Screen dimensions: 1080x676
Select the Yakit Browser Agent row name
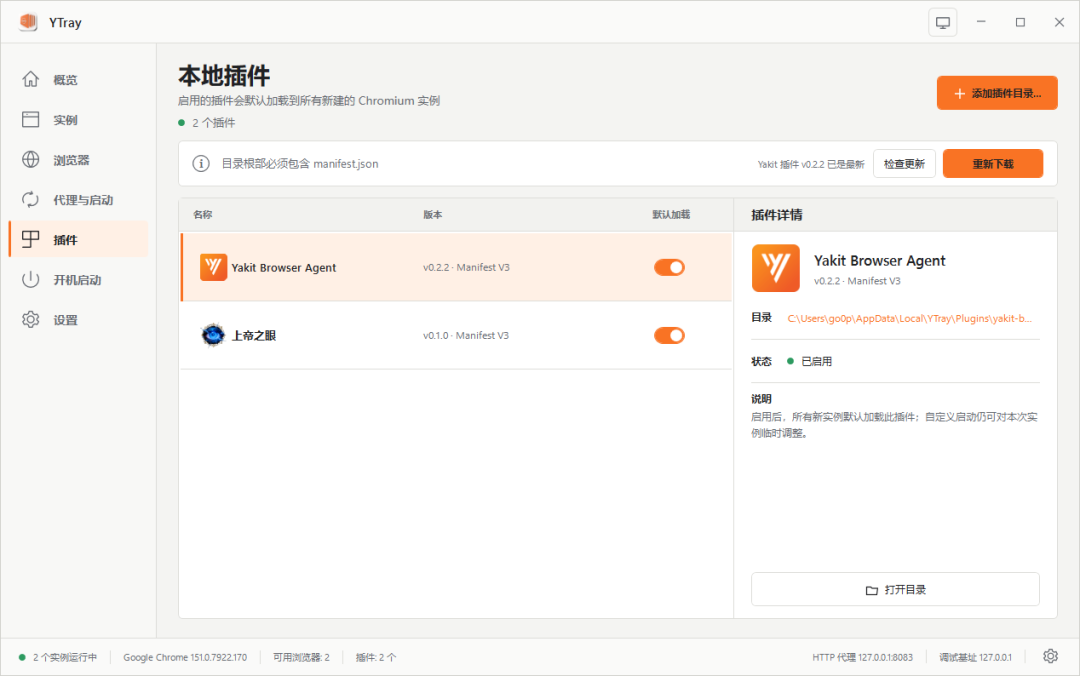(284, 267)
